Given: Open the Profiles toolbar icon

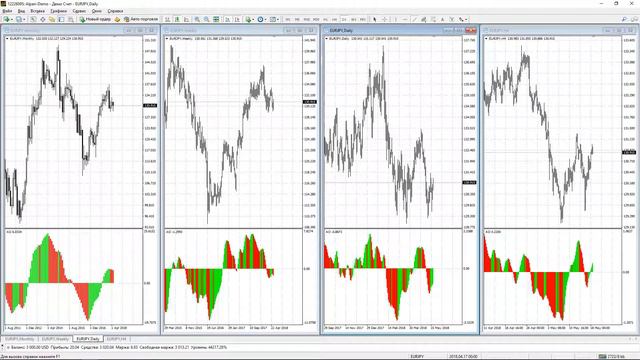Looking at the screenshot, I should pos(19,19).
